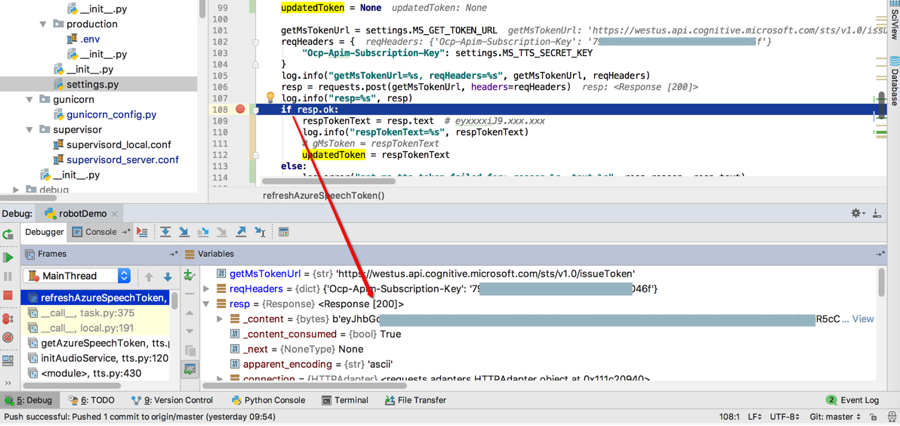Toggle the lock icon in status bar
Viewport: 900px width, 426px height.
coord(872,416)
